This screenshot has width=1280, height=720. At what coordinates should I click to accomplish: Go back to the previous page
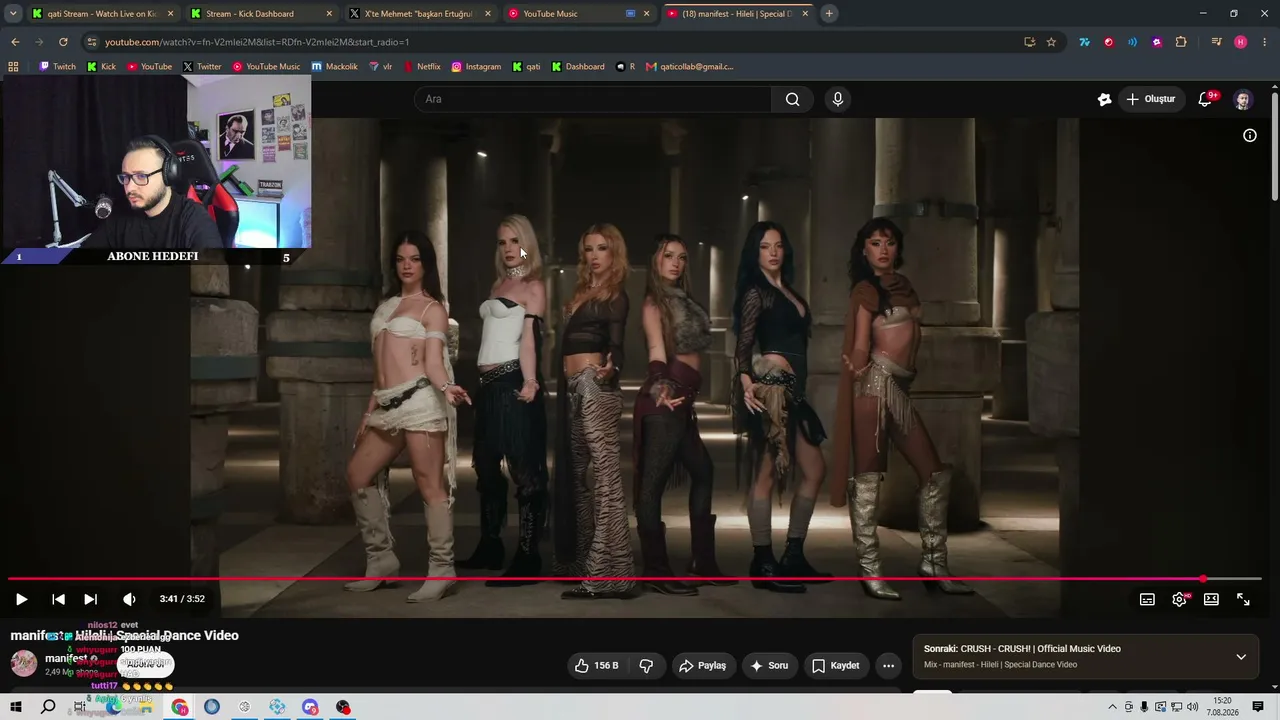click(x=15, y=42)
